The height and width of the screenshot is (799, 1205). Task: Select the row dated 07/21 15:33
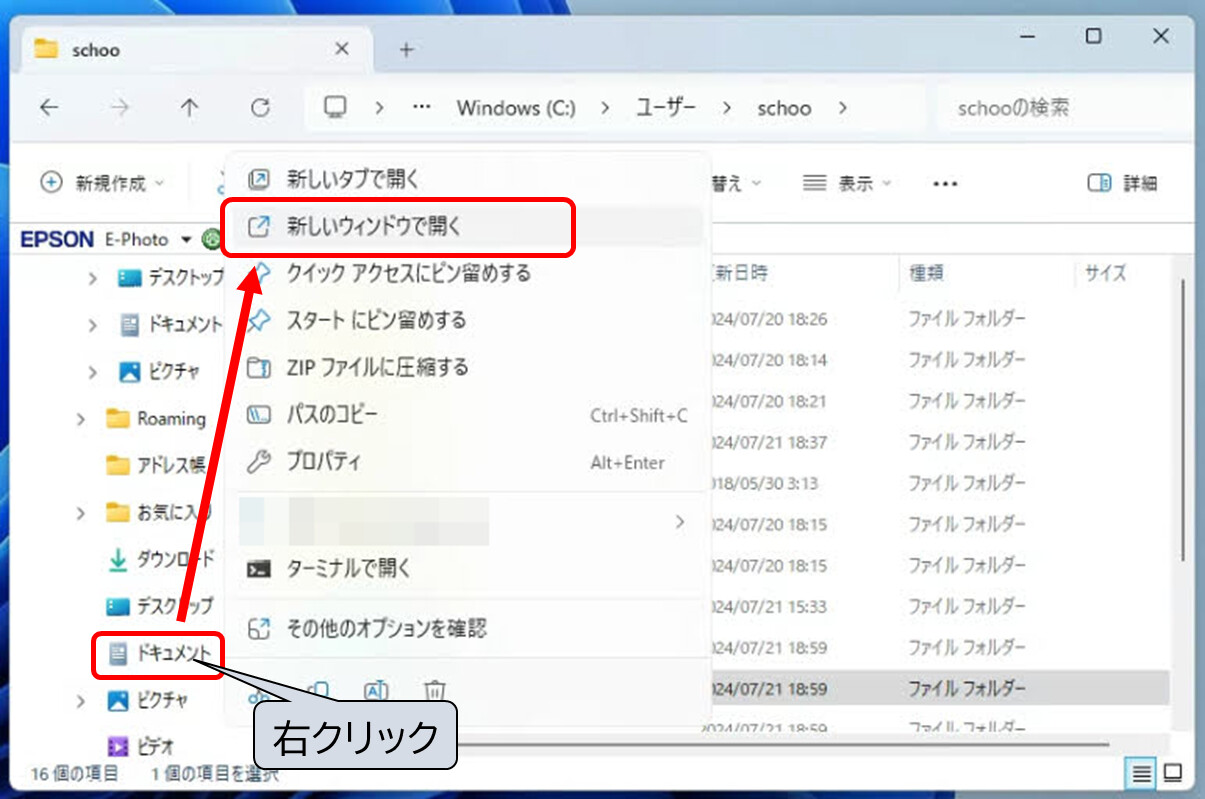[x=938, y=606]
